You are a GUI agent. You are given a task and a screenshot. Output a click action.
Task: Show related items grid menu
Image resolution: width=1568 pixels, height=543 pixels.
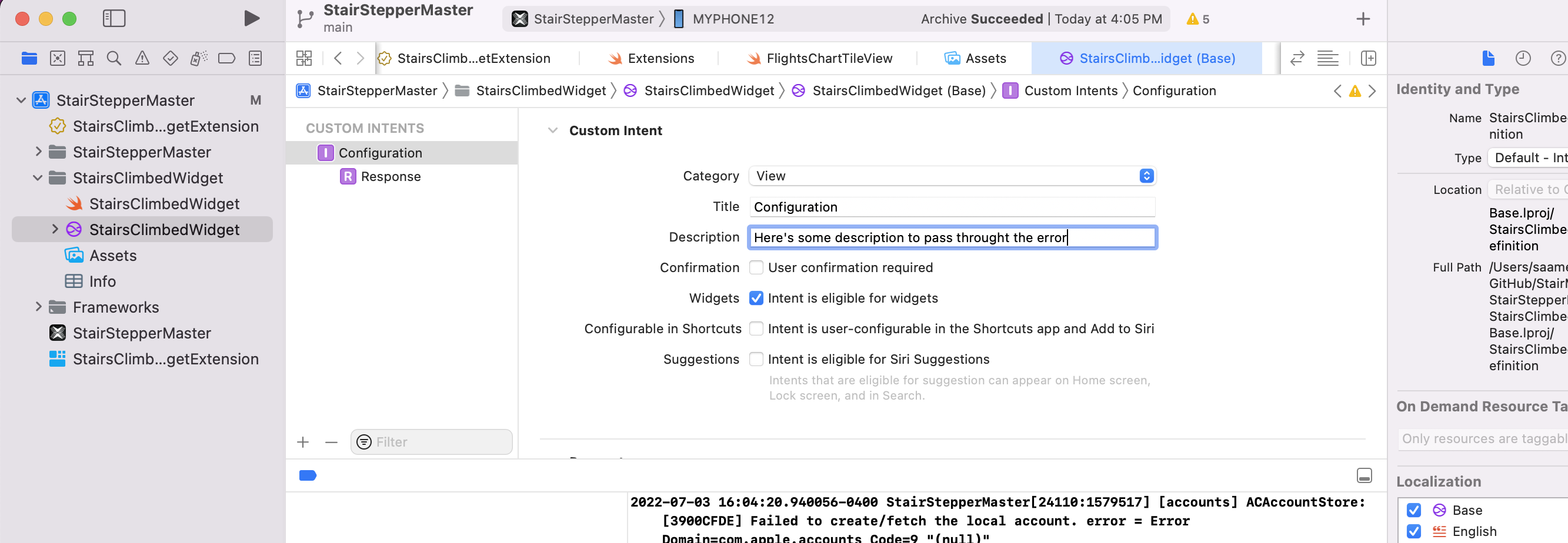[x=303, y=58]
